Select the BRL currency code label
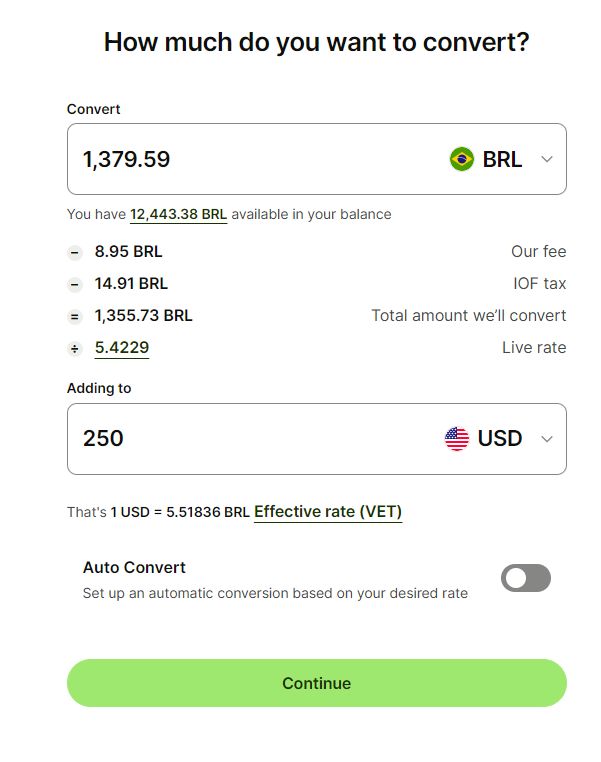 pyautogui.click(x=502, y=159)
